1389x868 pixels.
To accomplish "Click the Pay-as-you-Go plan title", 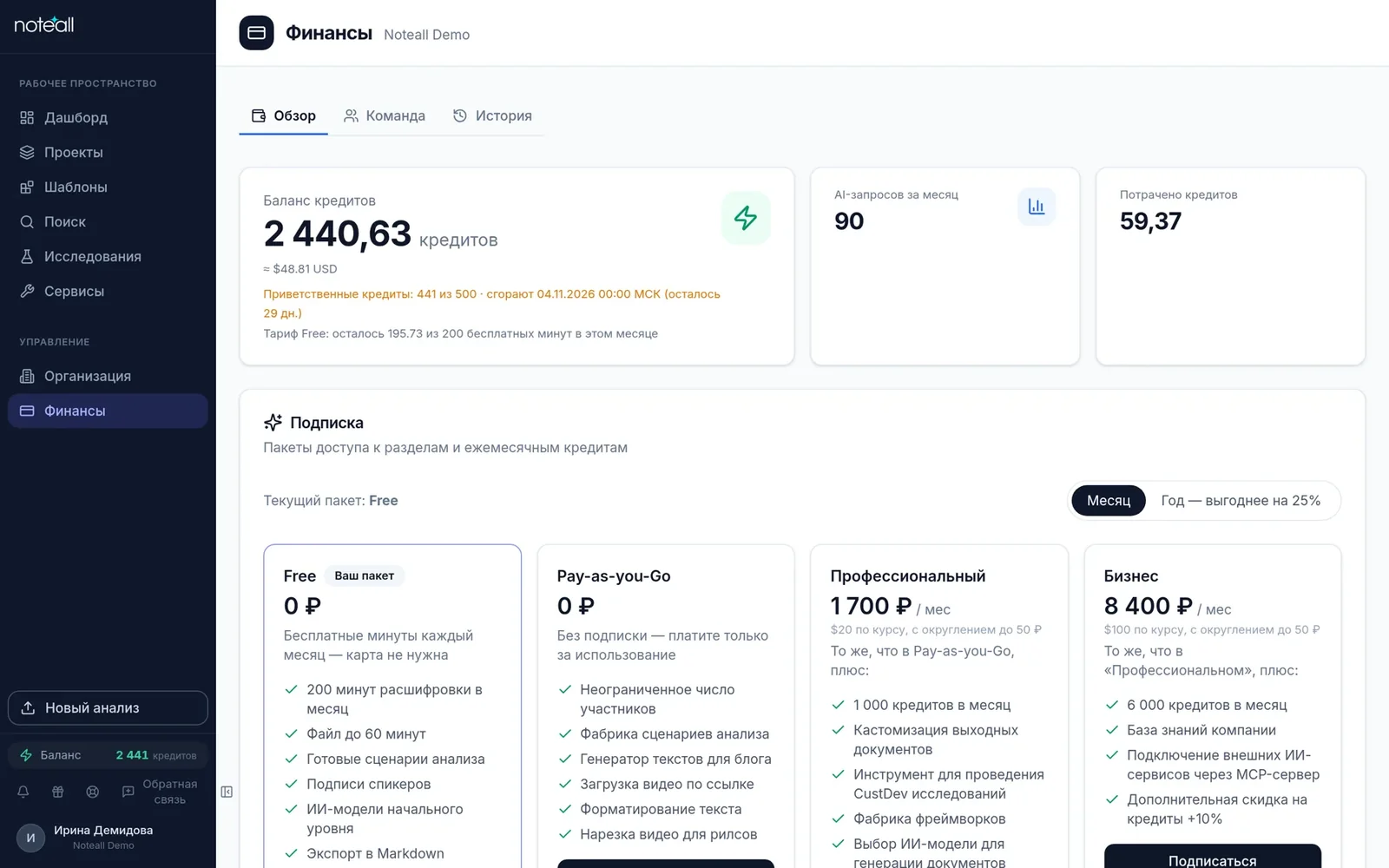I will pos(614,575).
